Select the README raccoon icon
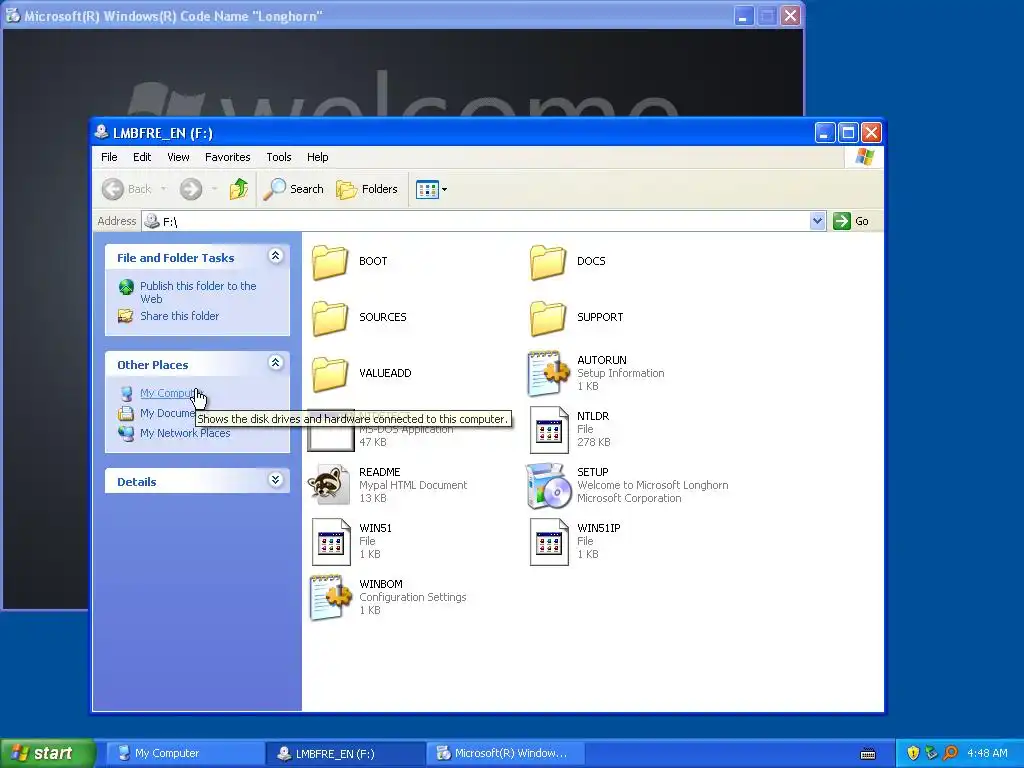 [330, 485]
